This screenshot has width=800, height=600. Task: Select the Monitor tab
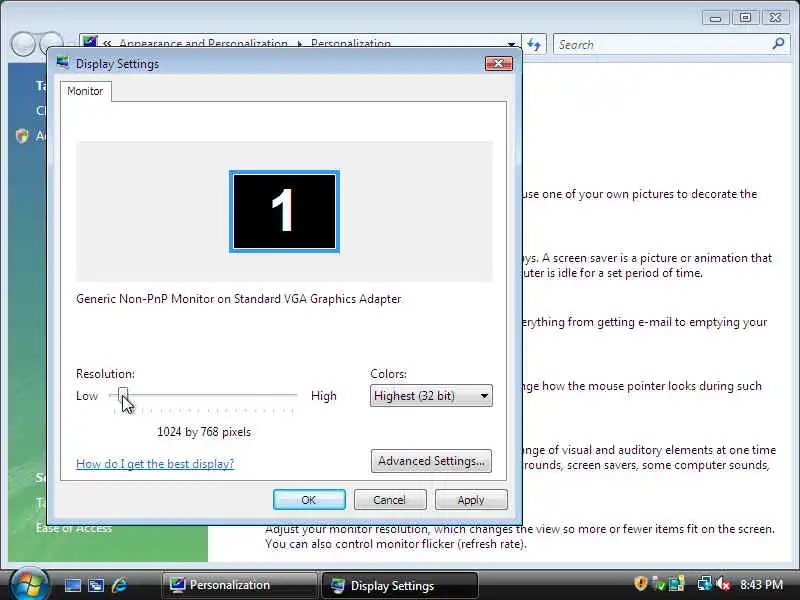[85, 91]
